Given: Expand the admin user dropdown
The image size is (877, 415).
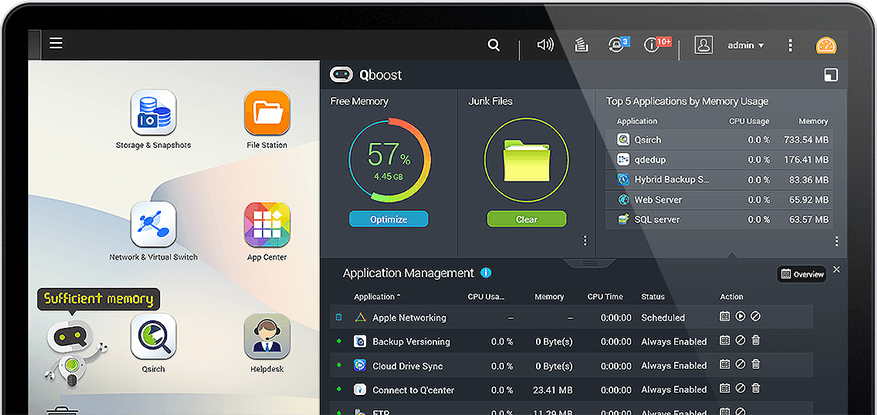Looking at the screenshot, I should coord(745,45).
